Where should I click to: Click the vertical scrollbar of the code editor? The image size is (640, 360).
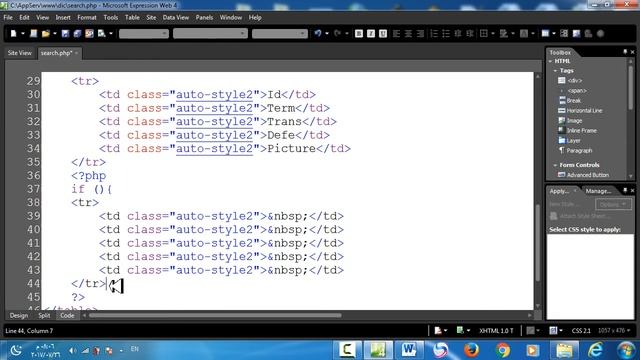point(538,242)
